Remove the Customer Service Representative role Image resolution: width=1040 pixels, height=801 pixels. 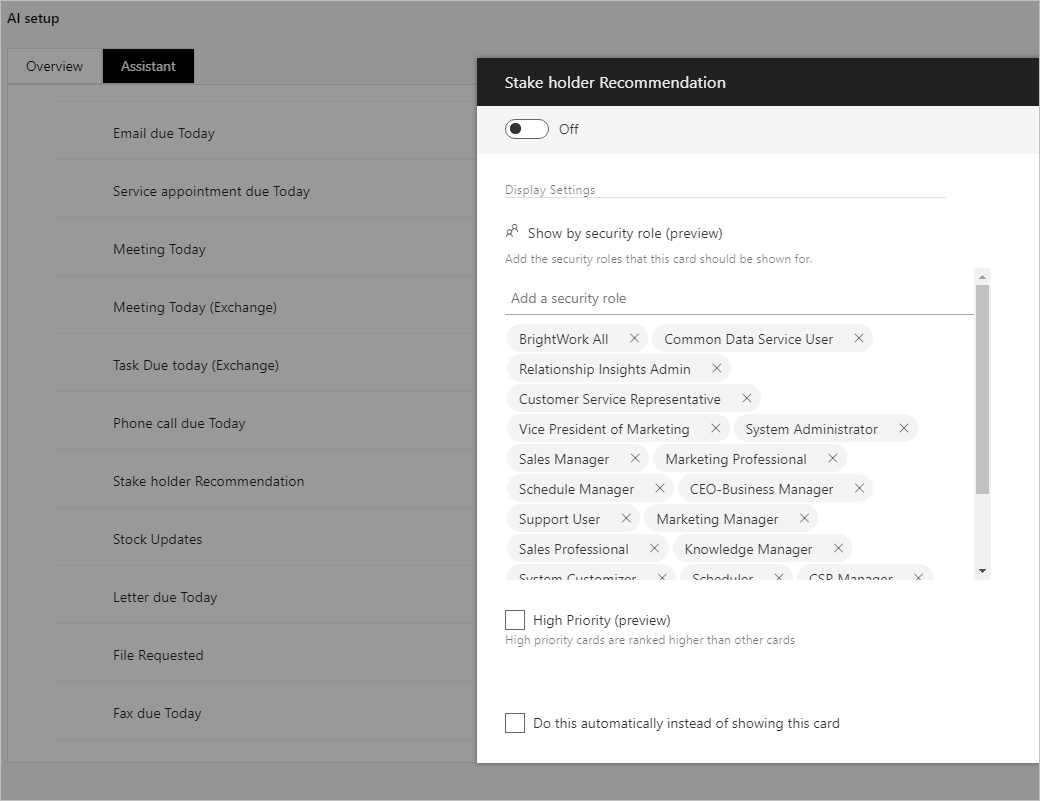tap(746, 398)
